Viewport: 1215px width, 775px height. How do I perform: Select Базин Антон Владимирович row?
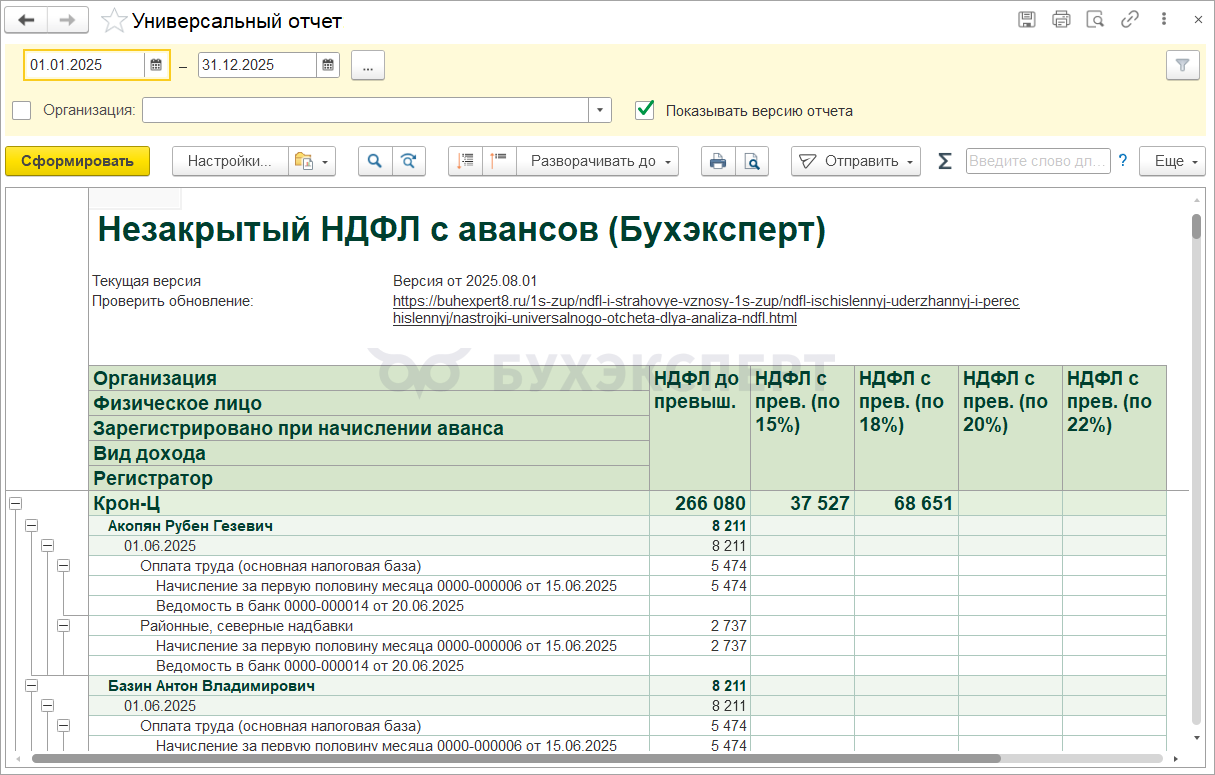coord(369,686)
